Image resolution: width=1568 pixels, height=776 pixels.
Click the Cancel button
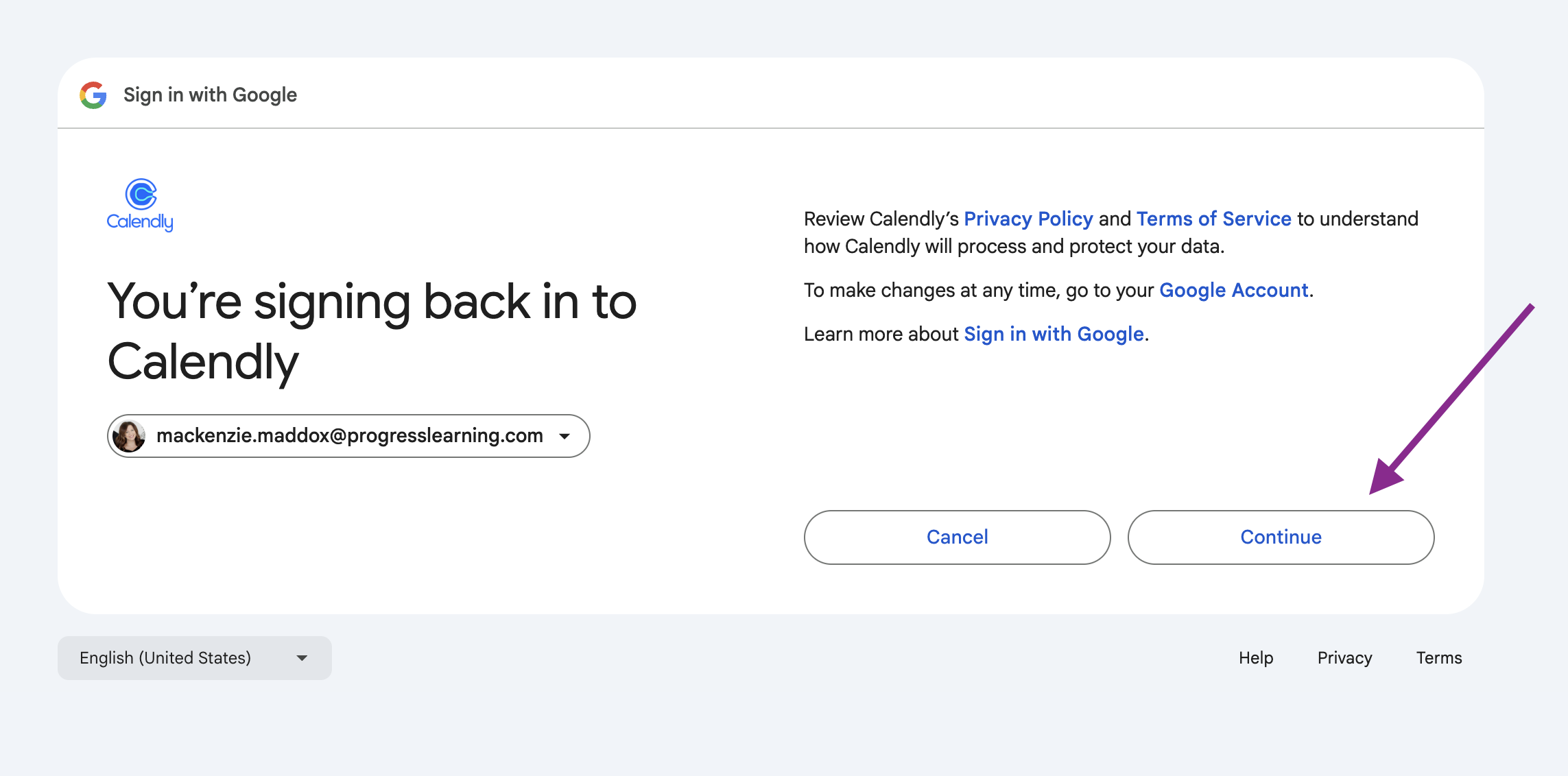pyautogui.click(x=957, y=537)
